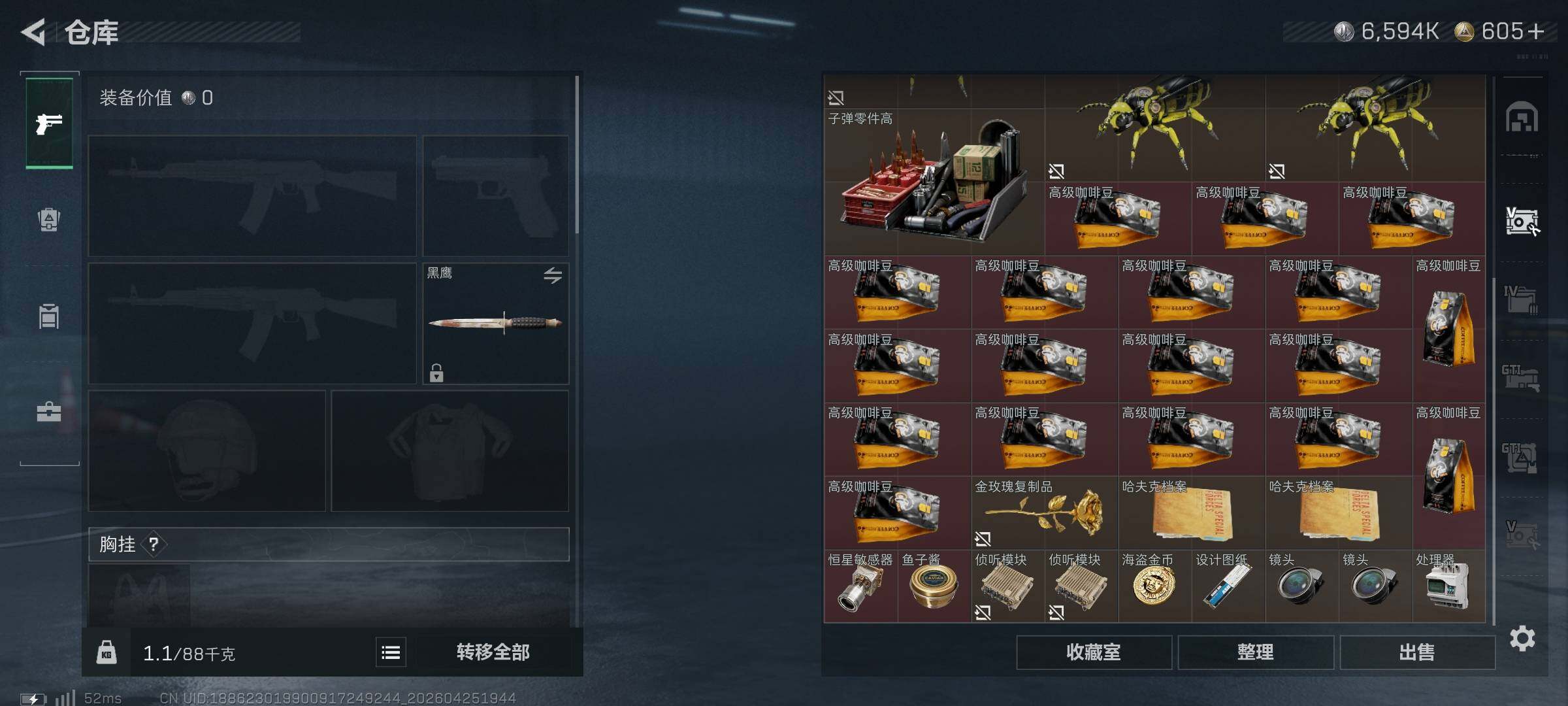1568x706 pixels.
Task: Click the 出售 sell button
Action: point(1417,652)
